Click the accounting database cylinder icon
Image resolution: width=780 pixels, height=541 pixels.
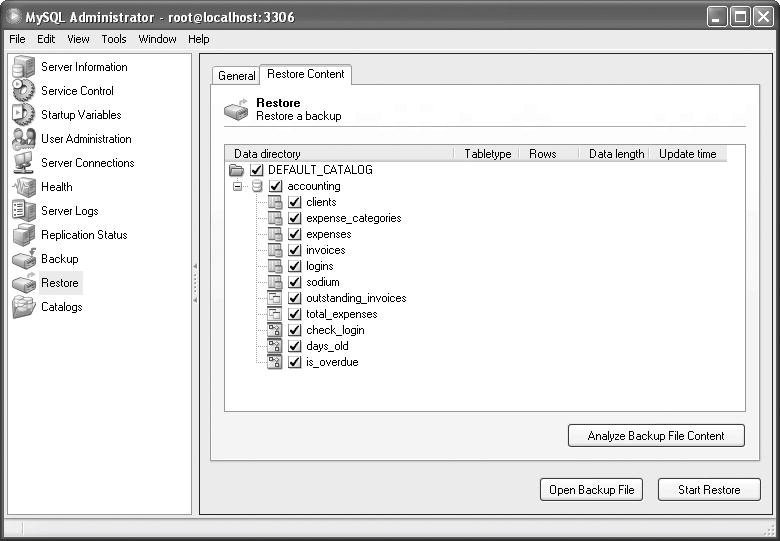[257, 186]
